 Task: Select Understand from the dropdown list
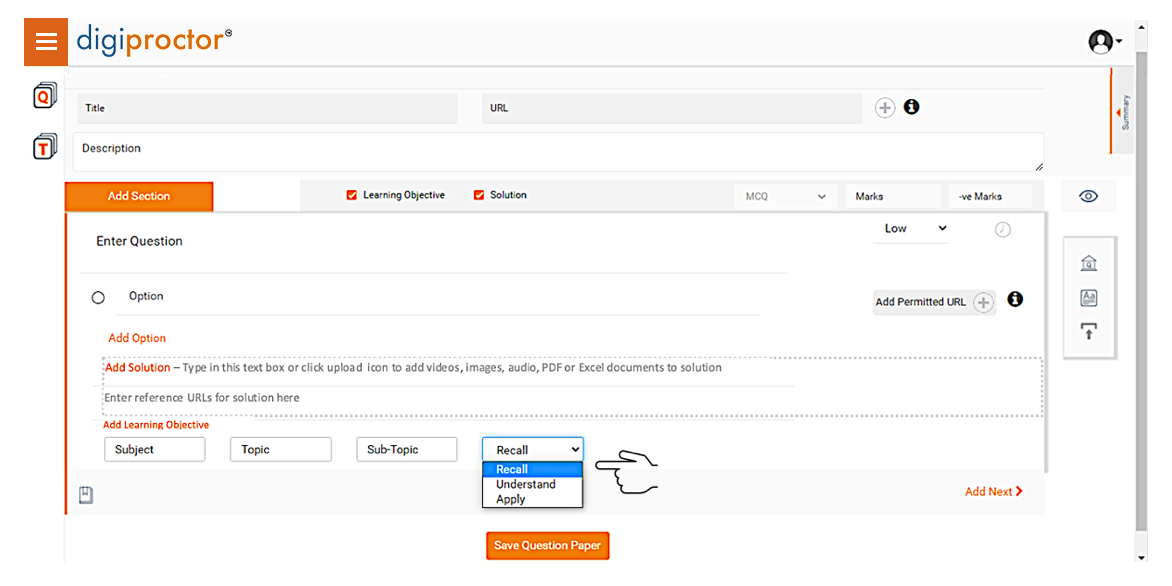[x=526, y=484]
